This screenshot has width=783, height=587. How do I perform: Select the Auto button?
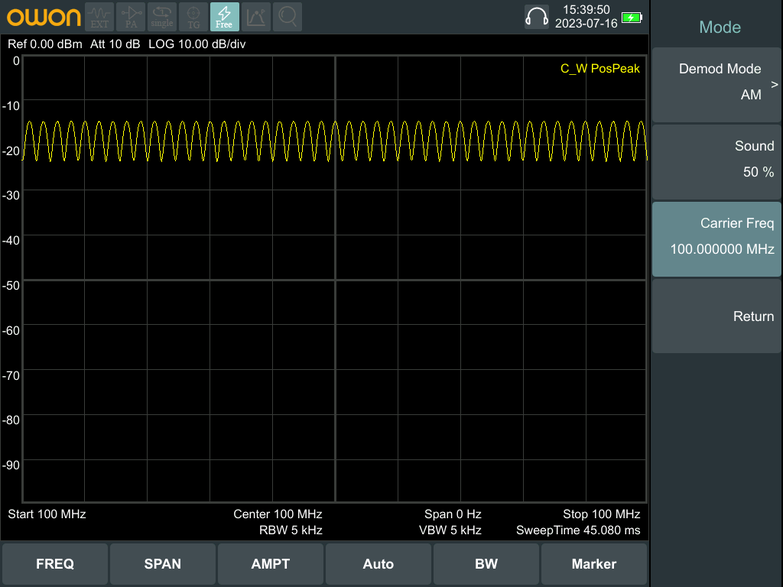tap(379, 564)
